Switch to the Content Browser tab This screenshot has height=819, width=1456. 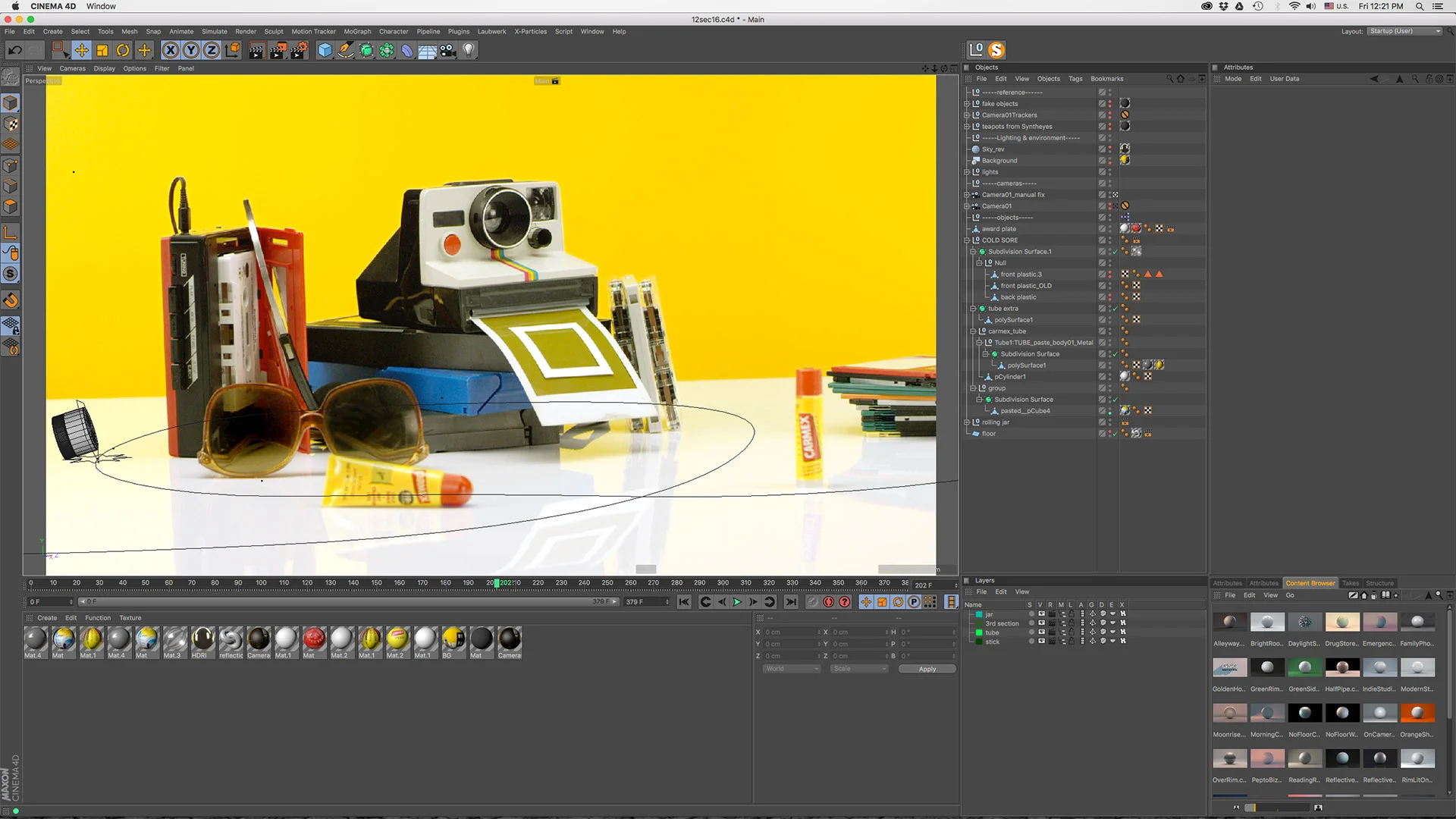pos(1310,583)
